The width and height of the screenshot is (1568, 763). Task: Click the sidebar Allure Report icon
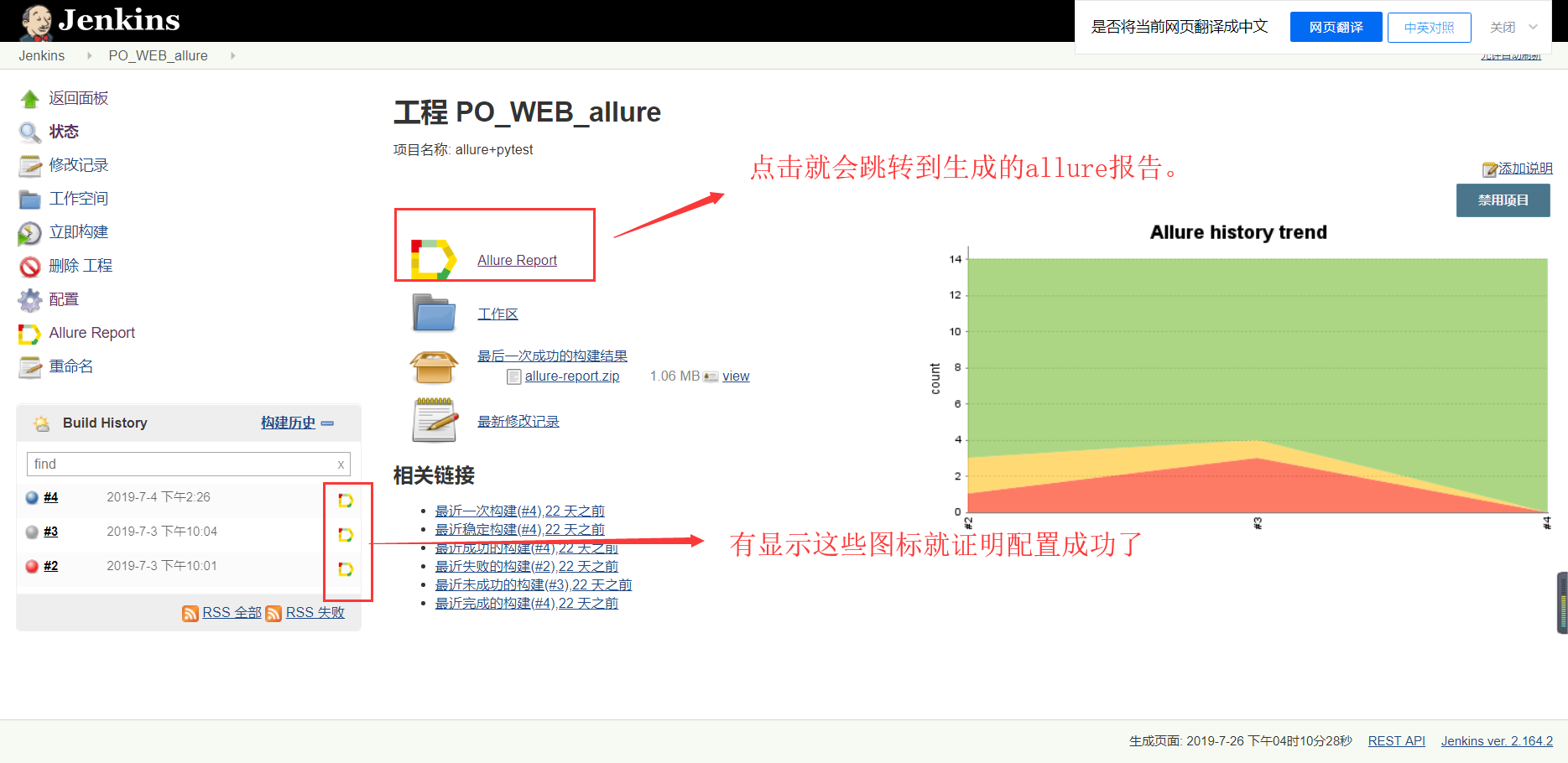(30, 334)
